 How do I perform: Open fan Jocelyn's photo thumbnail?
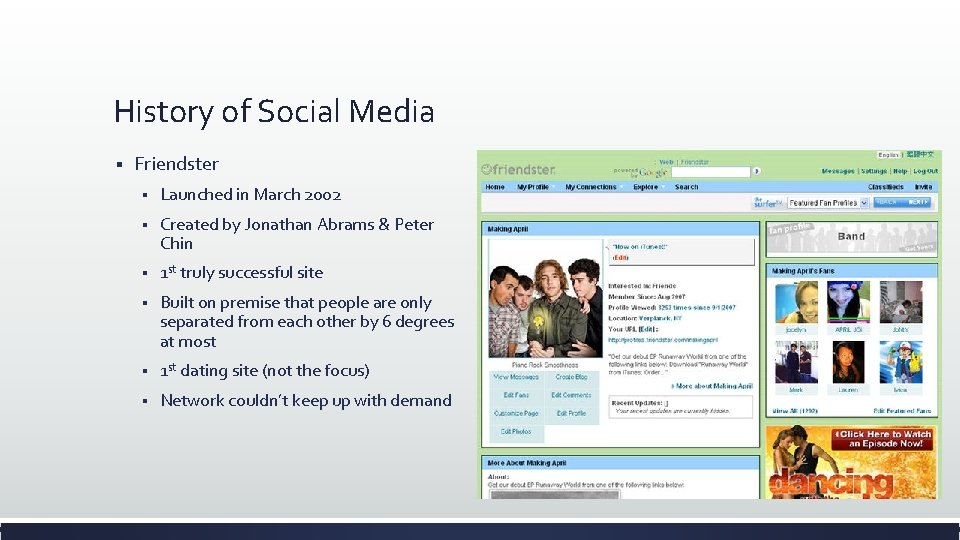796,302
